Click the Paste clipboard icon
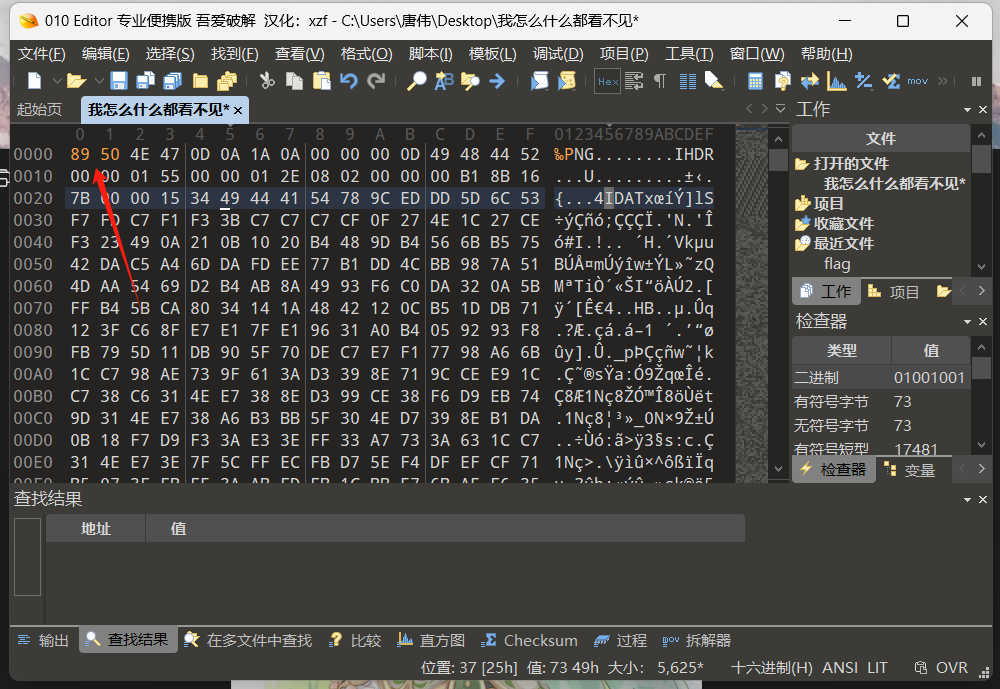This screenshot has width=1000, height=689. [321, 81]
